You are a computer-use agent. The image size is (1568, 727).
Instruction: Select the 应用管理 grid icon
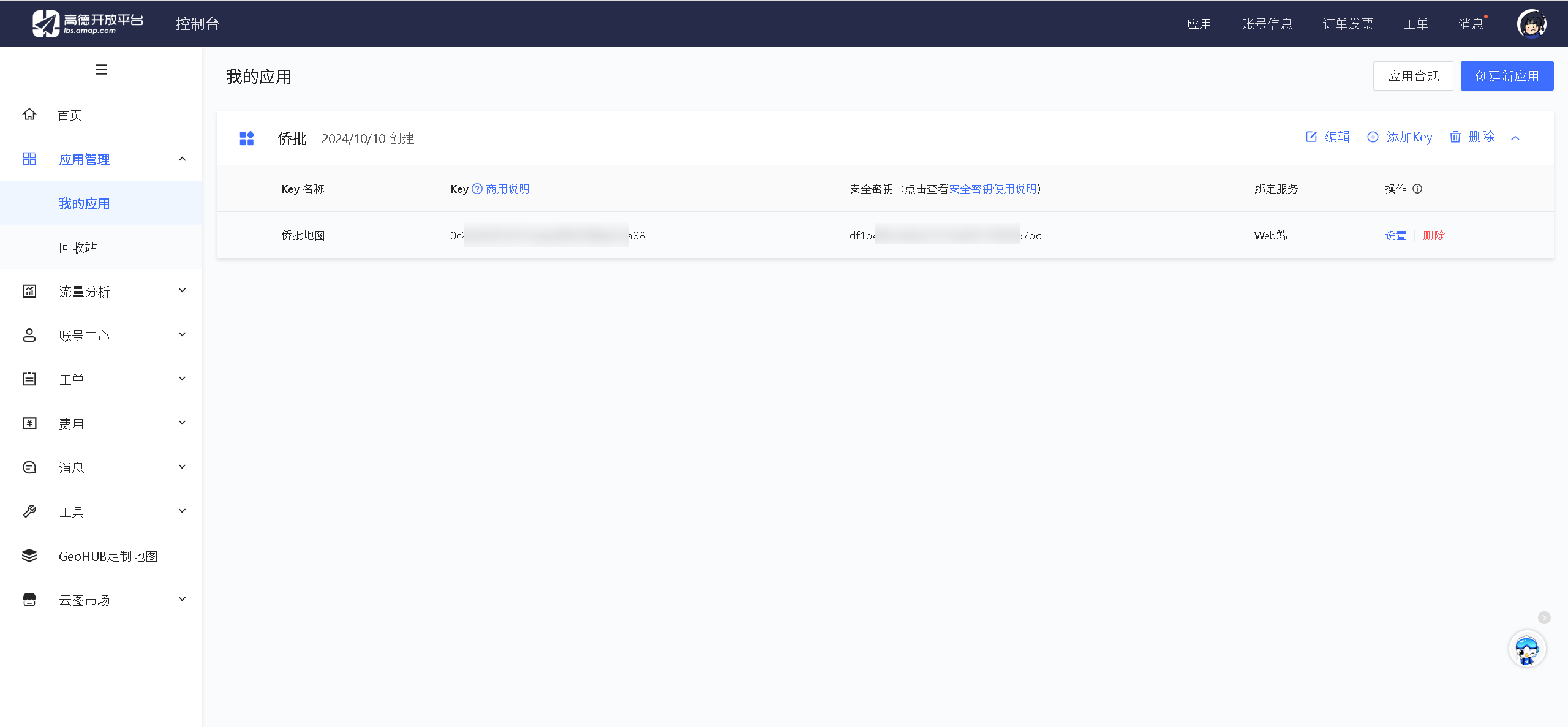click(x=29, y=159)
